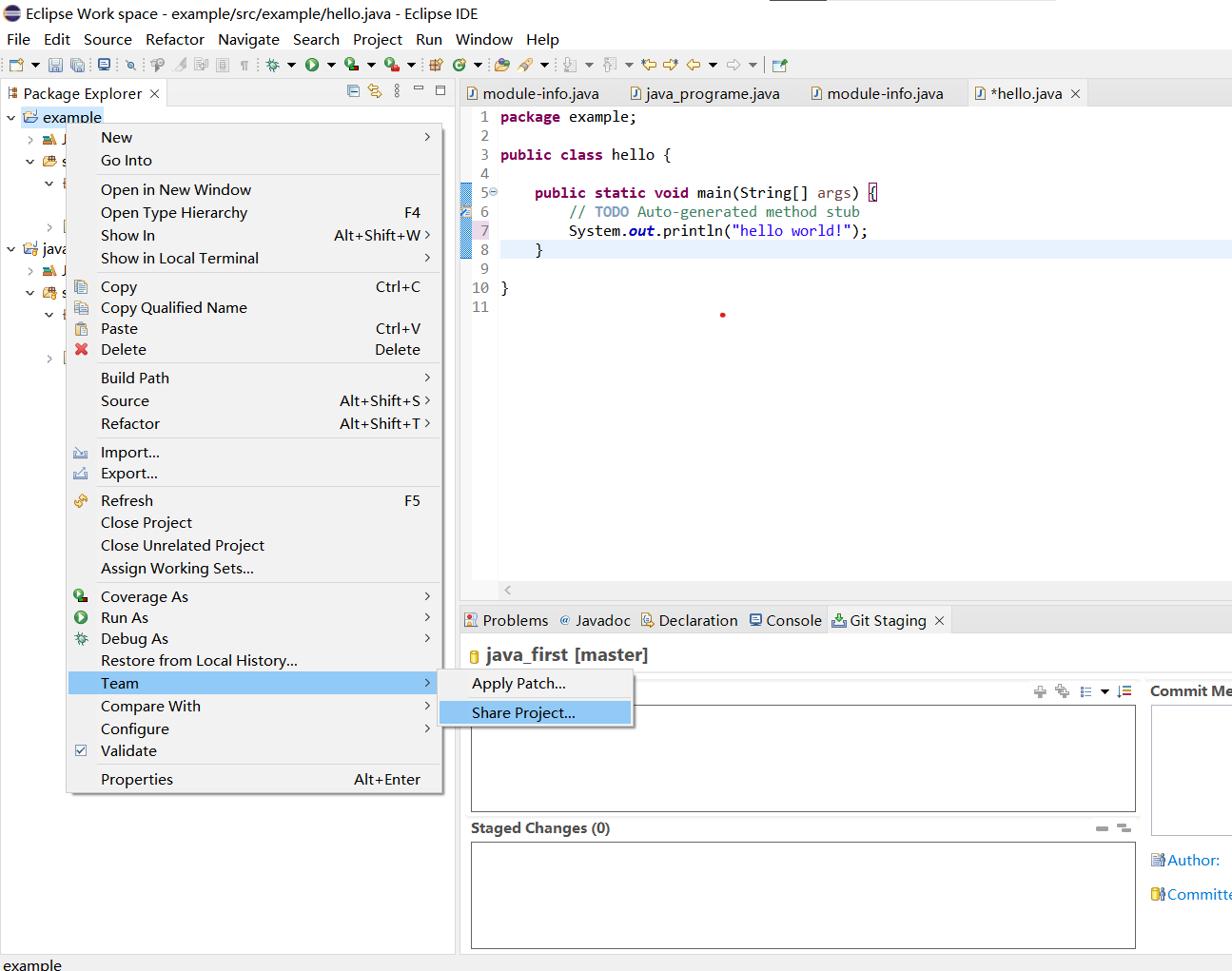Toggle Mark Occurrences in toolbar
Screen dimensions: 1232x971
click(180, 65)
